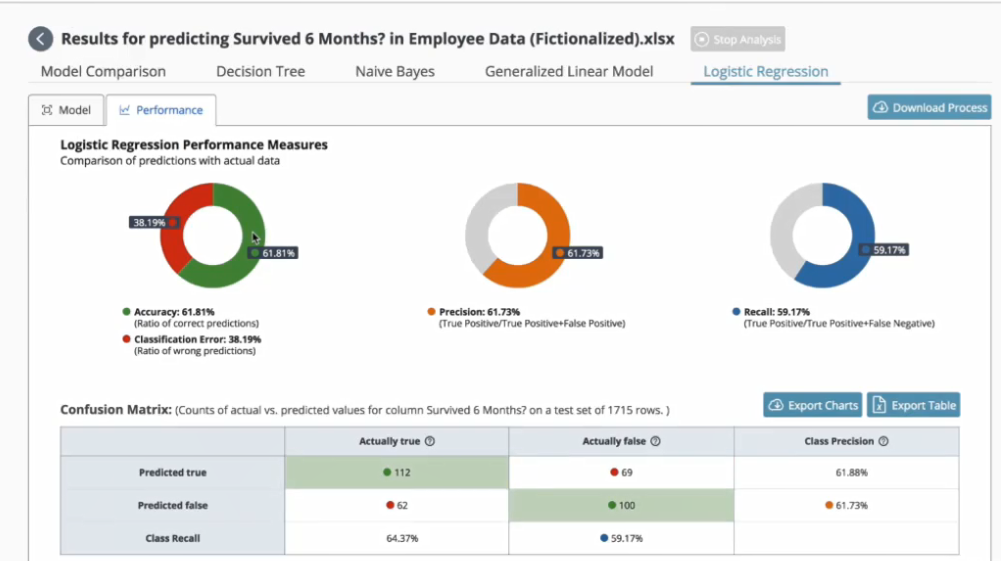Click the Predicted true 112 cell
The width and height of the screenshot is (1001, 561).
click(x=396, y=473)
